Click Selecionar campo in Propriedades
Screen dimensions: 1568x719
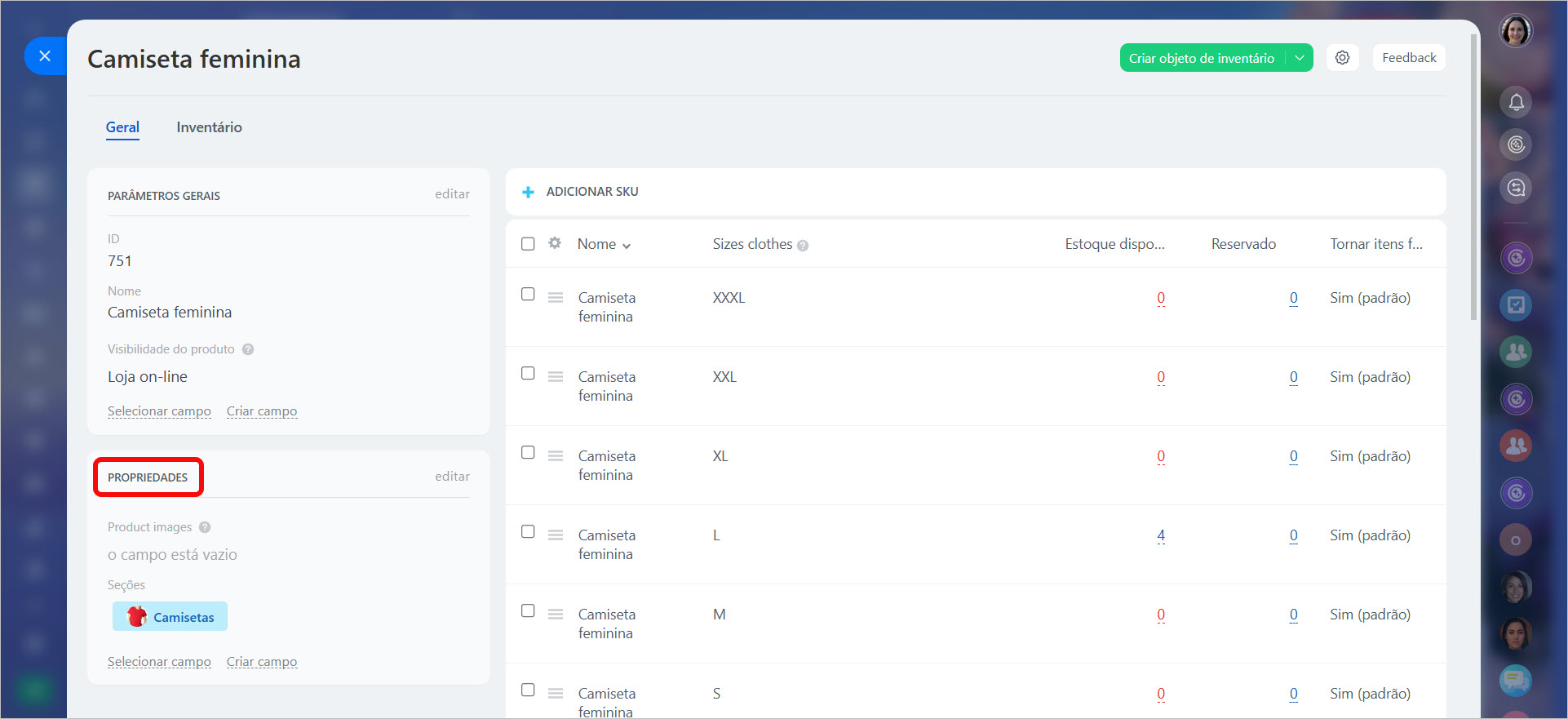click(159, 662)
